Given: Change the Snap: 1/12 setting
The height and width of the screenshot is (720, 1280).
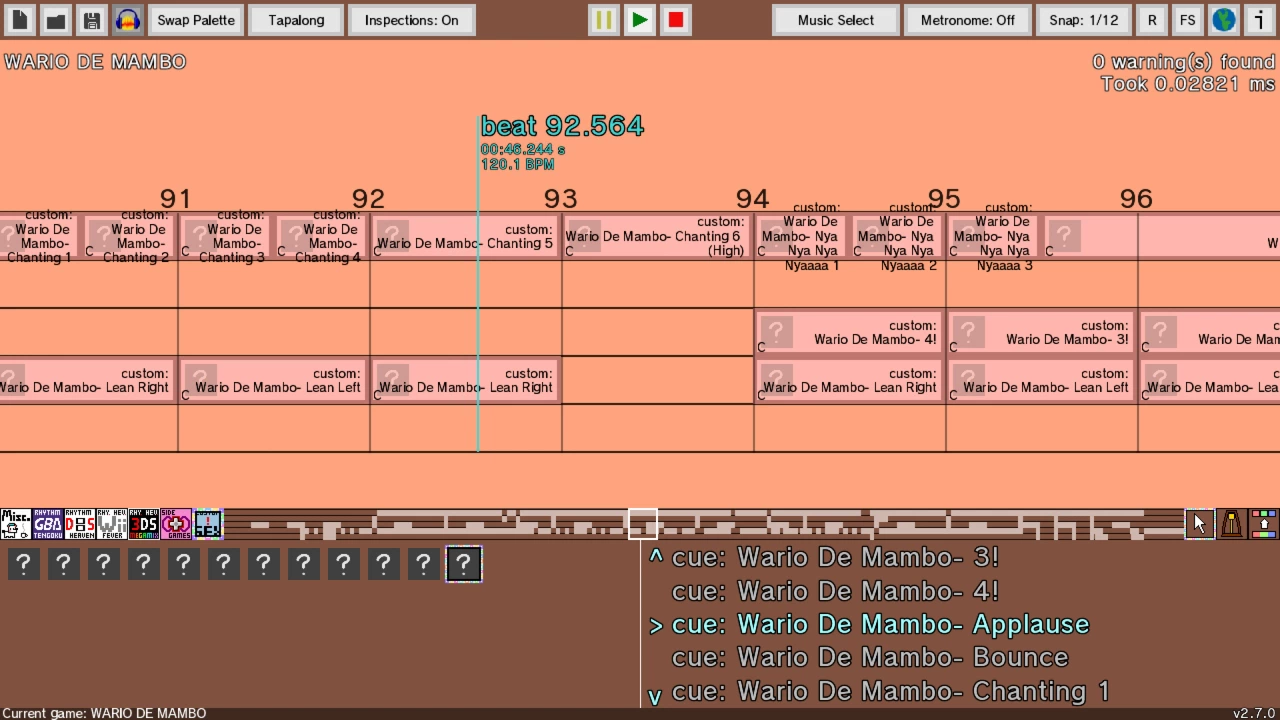Looking at the screenshot, I should pyautogui.click(x=1084, y=20).
